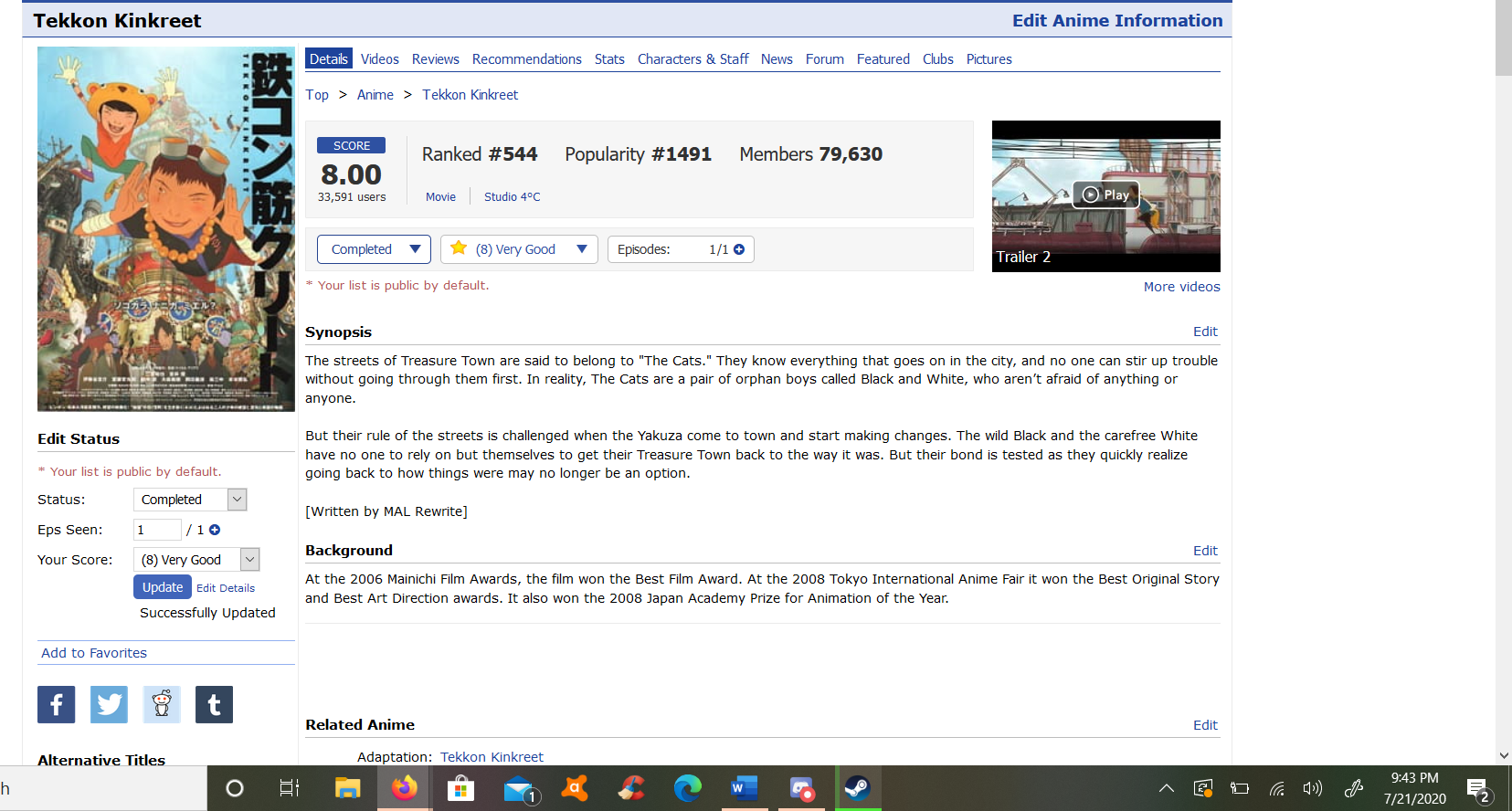1512x811 pixels.
Task: Share the page on Reddit
Action: pos(162,704)
